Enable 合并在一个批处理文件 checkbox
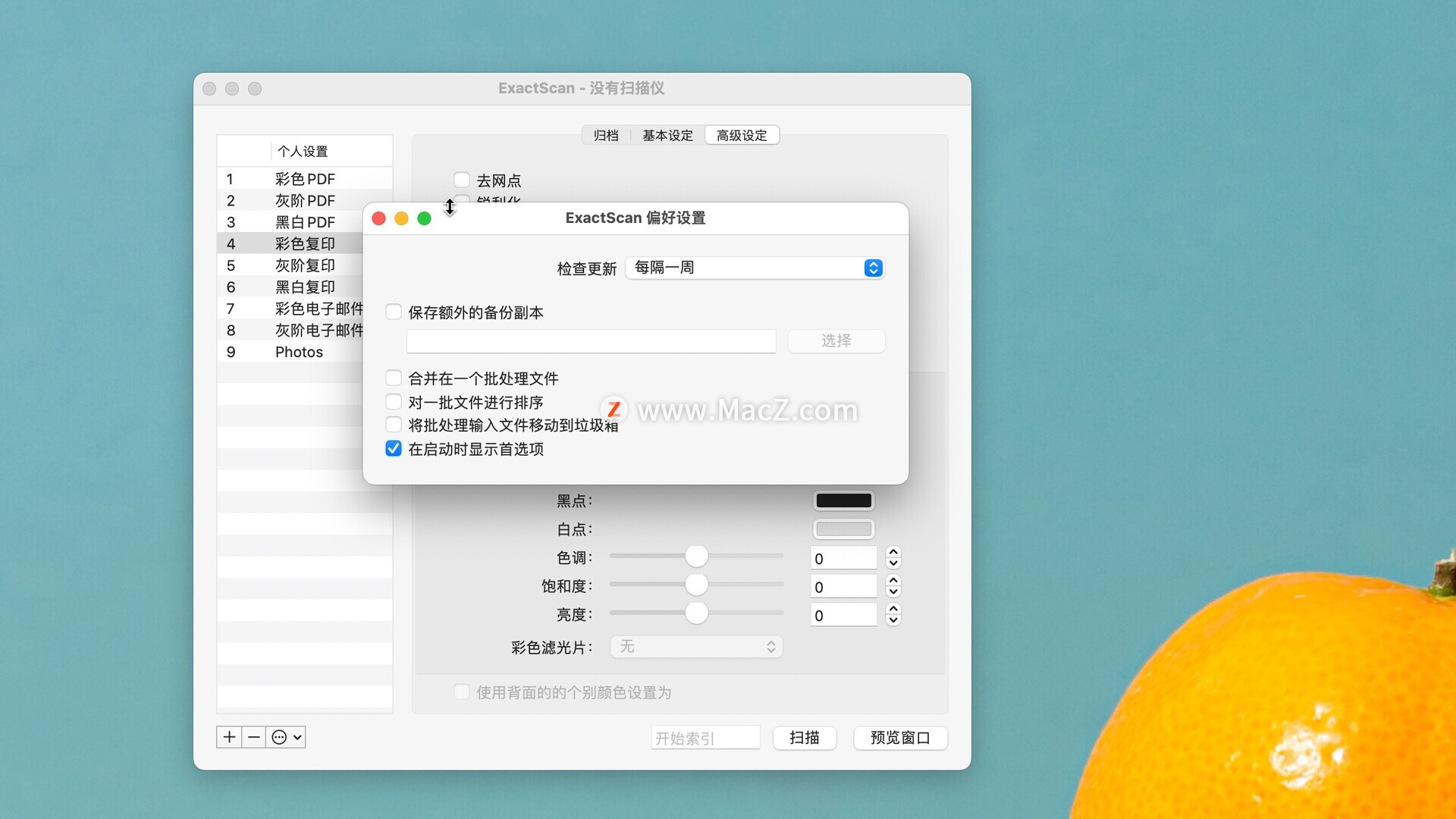 coord(394,378)
